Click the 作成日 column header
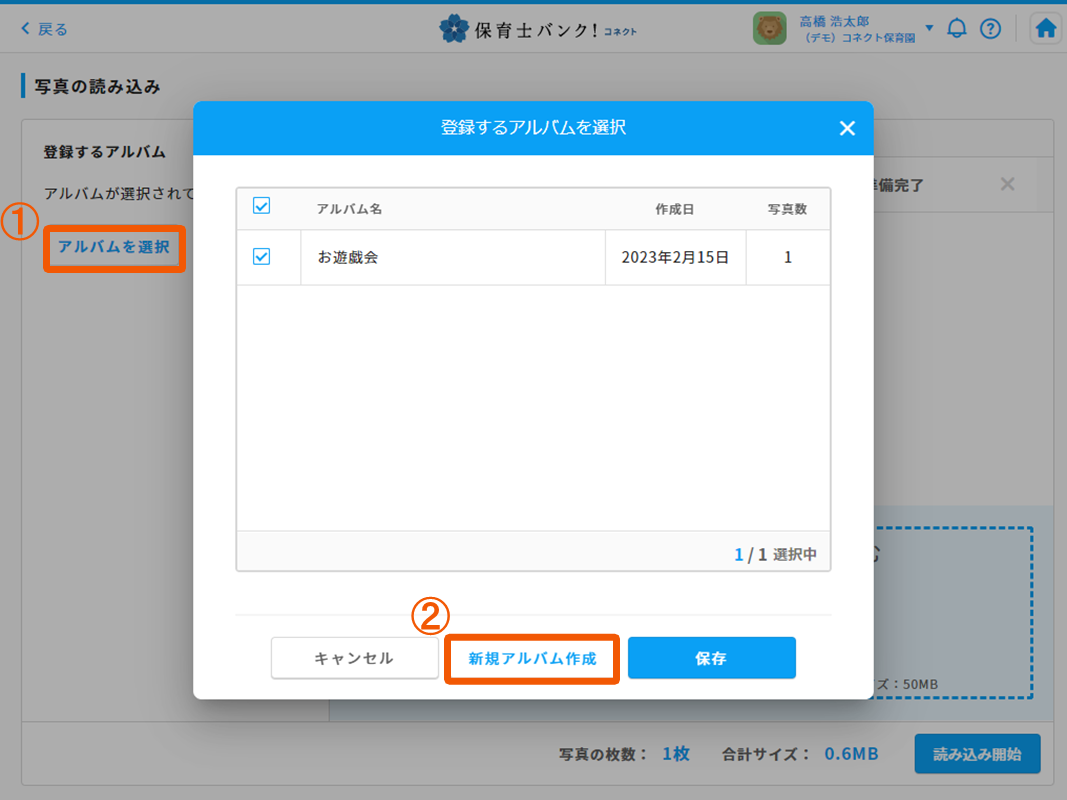 [x=674, y=209]
